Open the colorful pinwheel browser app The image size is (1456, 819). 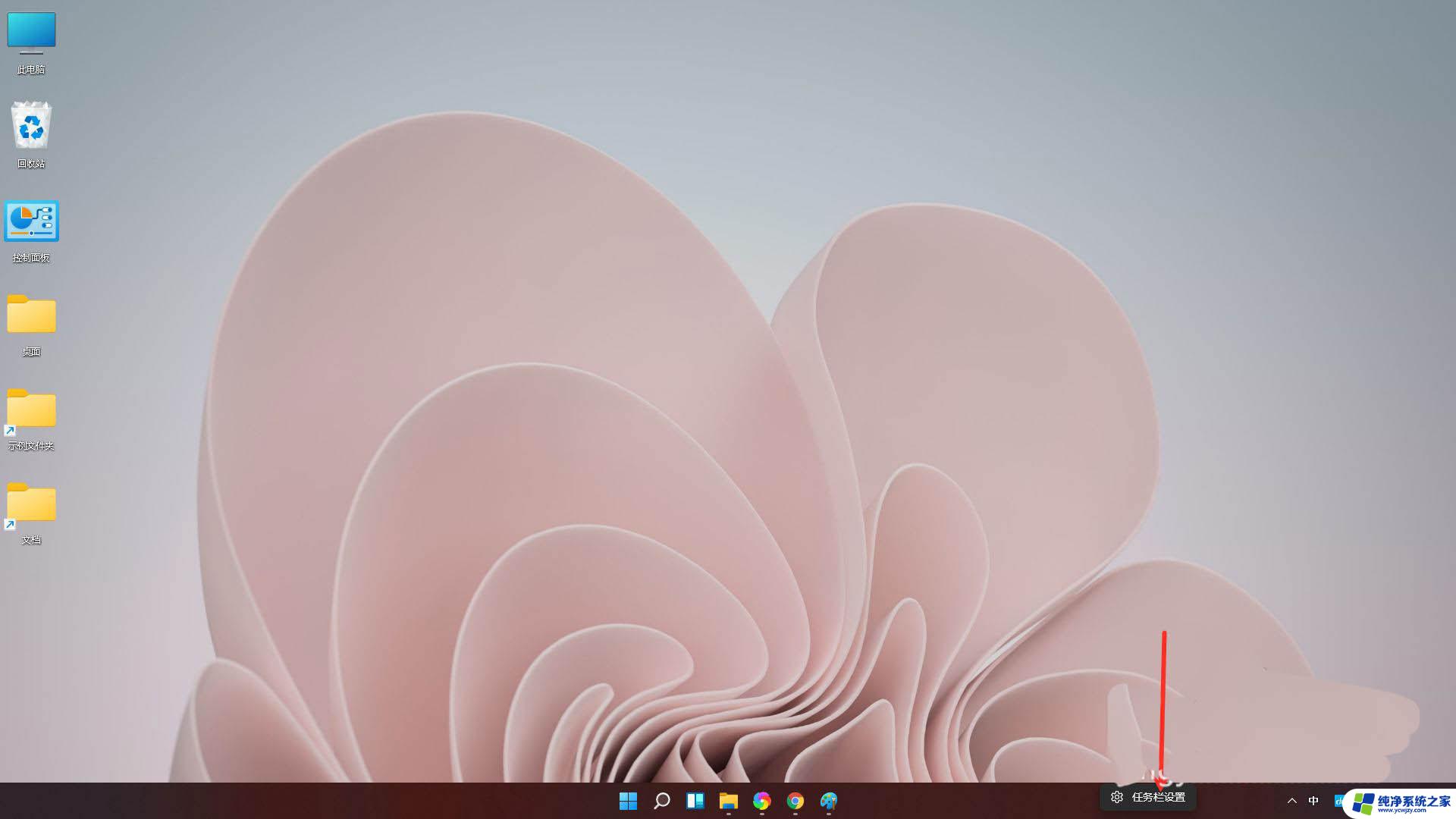pos(761,801)
